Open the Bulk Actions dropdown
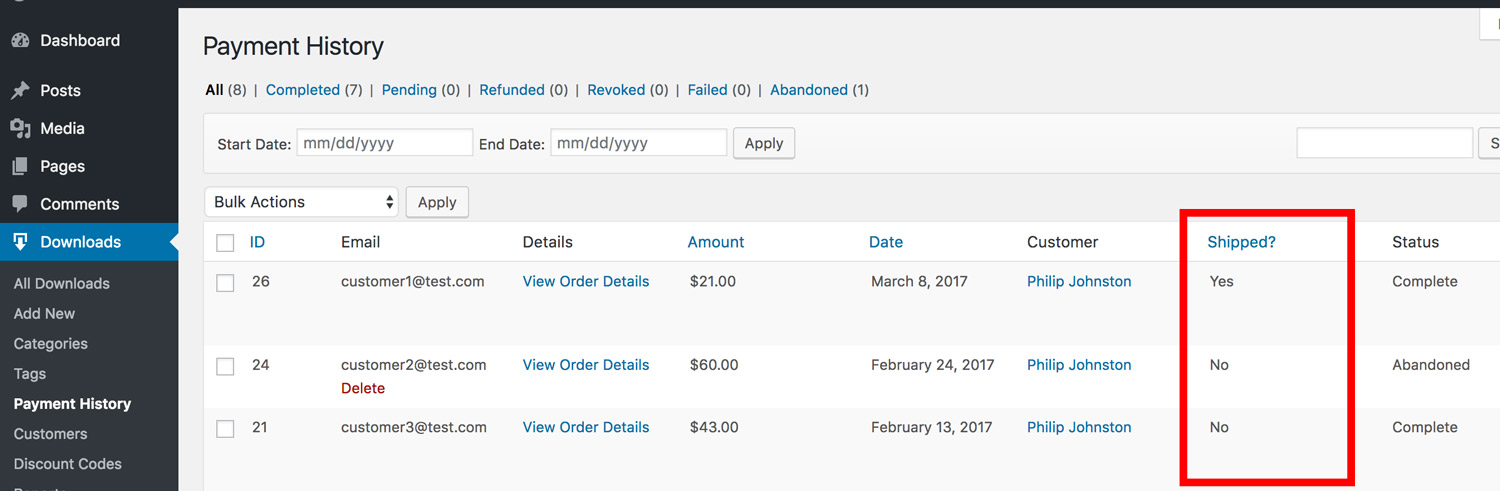This screenshot has width=1500, height=491. pyautogui.click(x=301, y=202)
